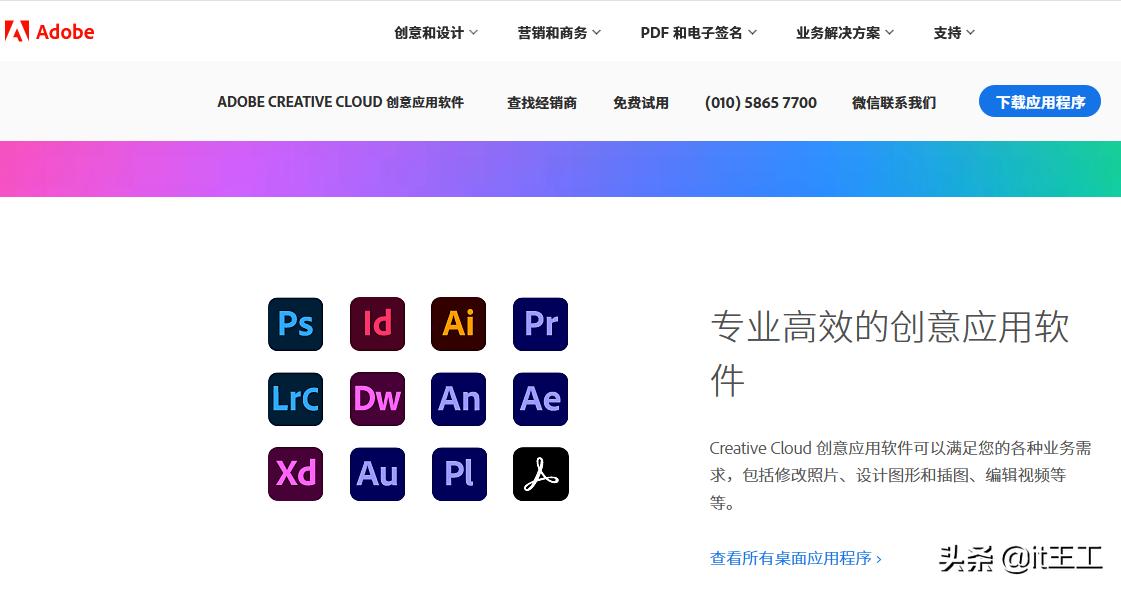The height and width of the screenshot is (591, 1121).
Task: Open the Illustrator (Ai) icon
Action: (x=458, y=324)
